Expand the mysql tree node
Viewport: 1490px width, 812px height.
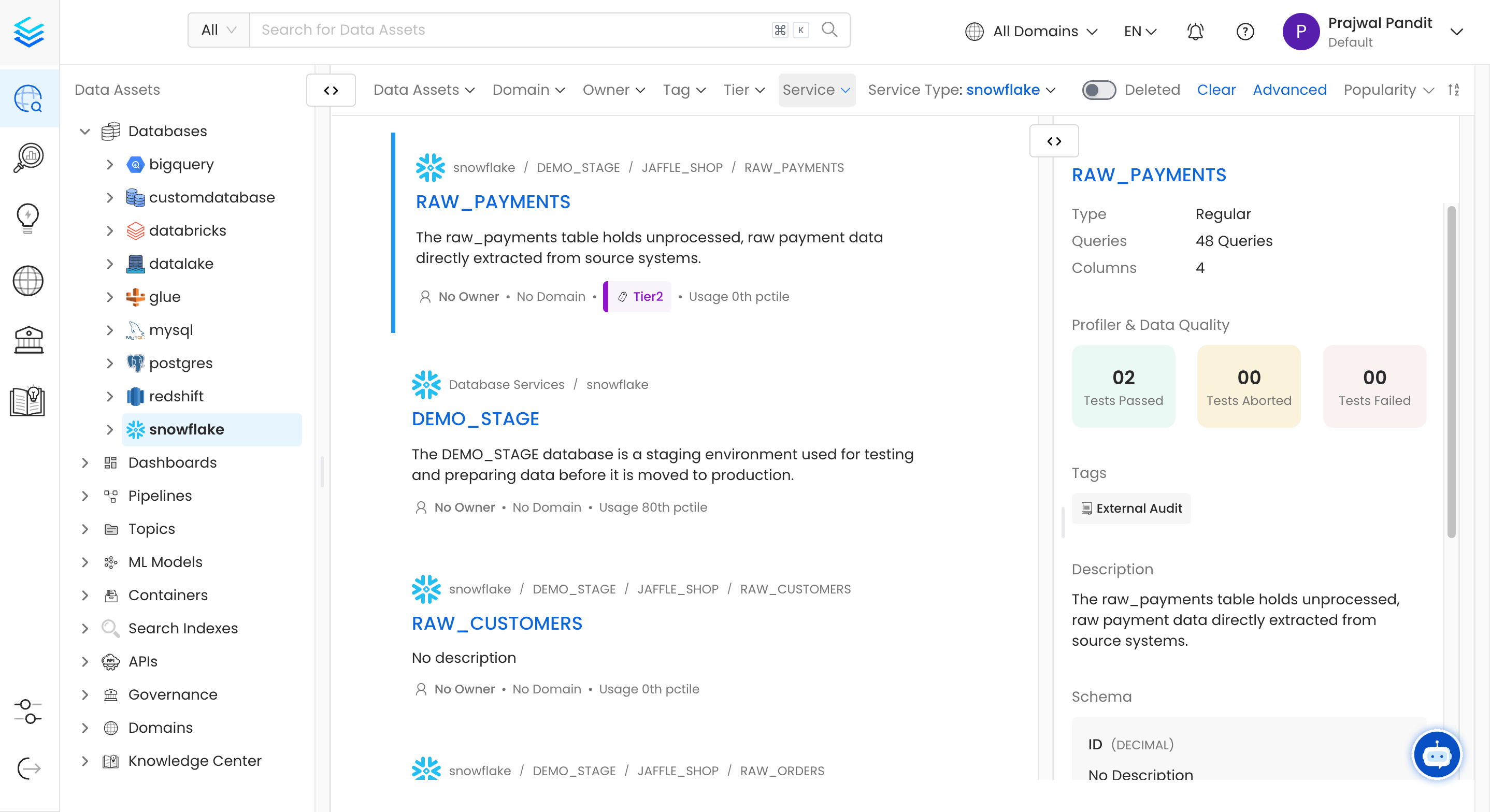coord(110,330)
